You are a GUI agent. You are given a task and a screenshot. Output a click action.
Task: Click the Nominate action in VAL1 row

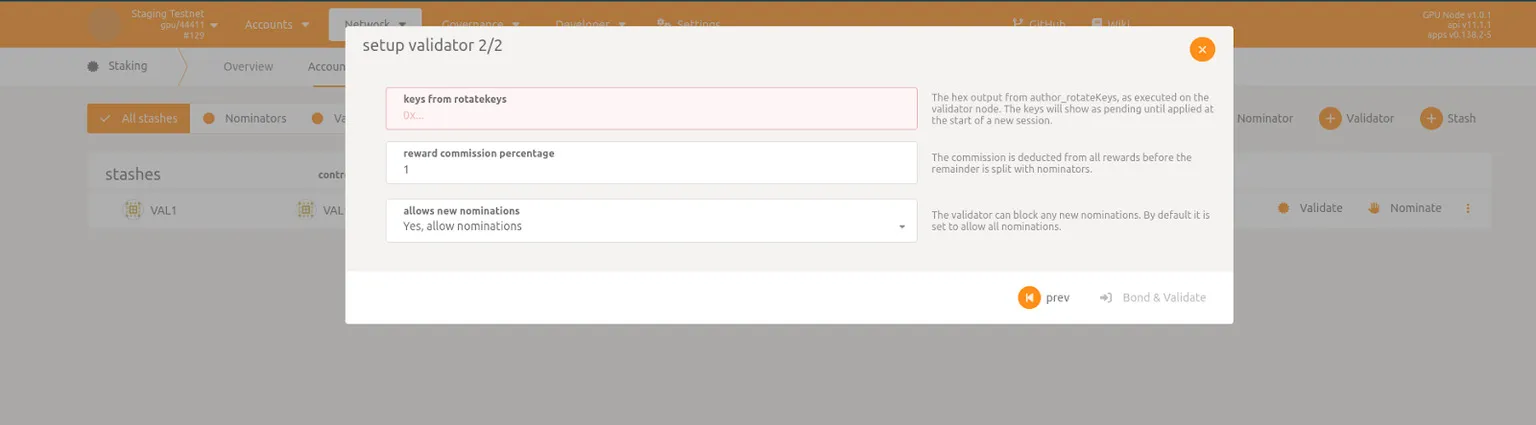click(x=1404, y=208)
